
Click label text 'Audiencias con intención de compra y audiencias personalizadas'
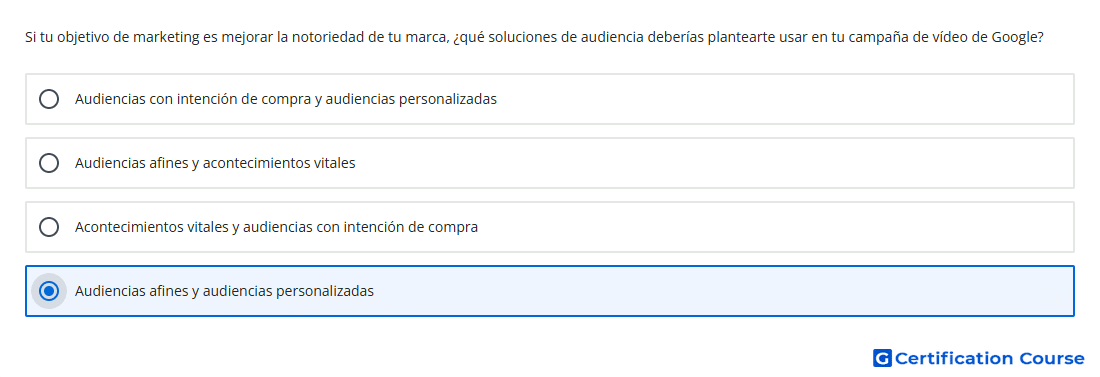point(286,99)
